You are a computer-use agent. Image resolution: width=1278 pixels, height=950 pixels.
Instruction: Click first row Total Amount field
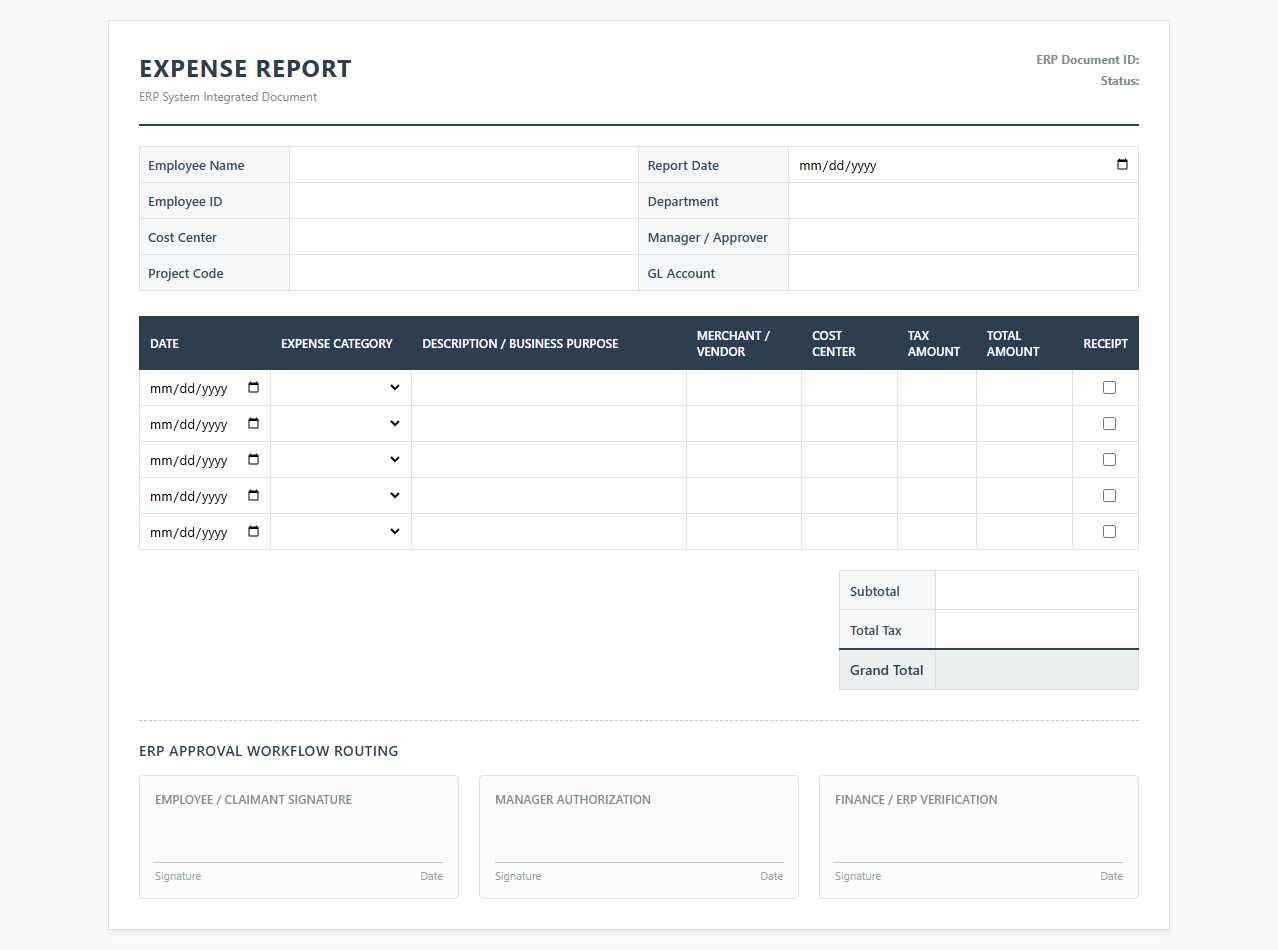coord(1025,388)
